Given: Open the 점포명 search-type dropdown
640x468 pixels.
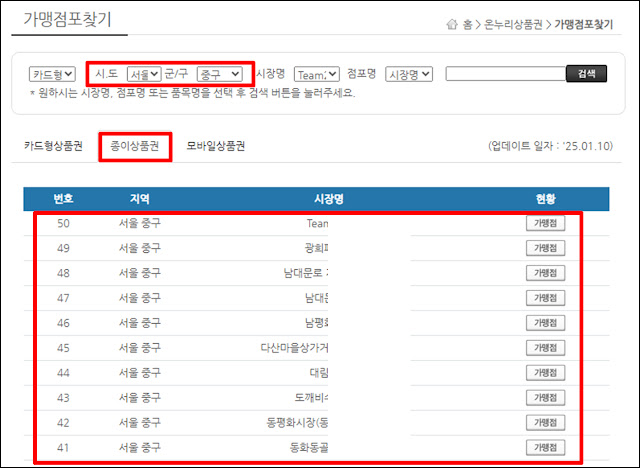Looking at the screenshot, I should 409,74.
